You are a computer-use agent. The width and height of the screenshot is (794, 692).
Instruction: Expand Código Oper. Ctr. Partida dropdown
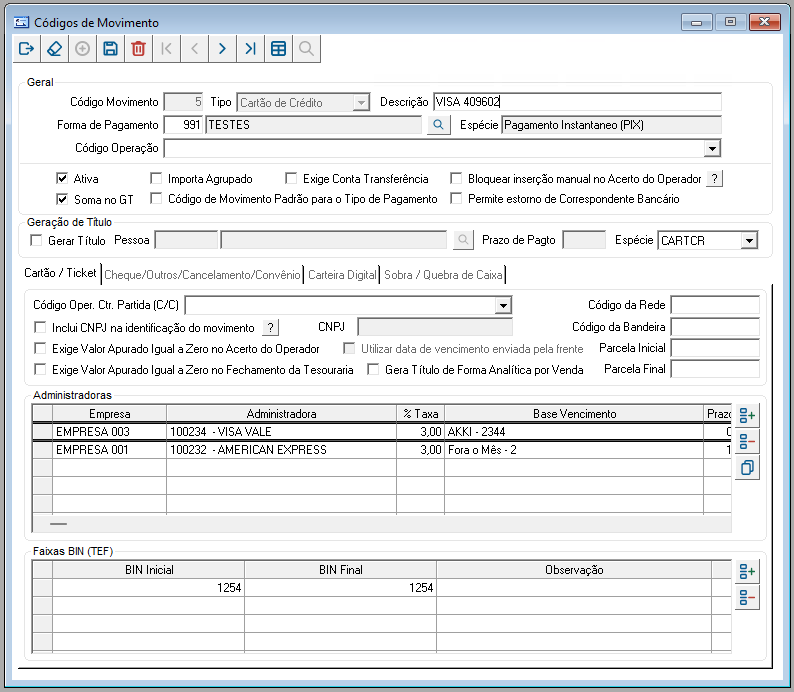(x=502, y=305)
